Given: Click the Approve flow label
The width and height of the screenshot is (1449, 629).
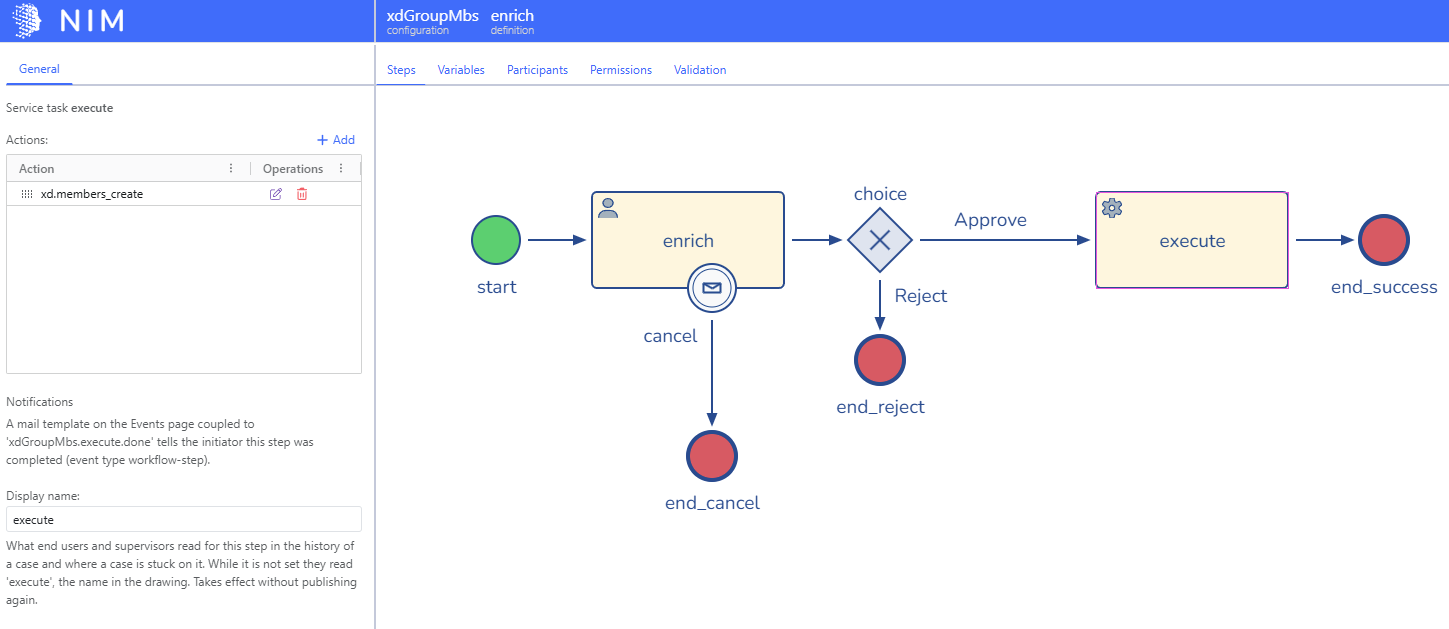Looking at the screenshot, I should pyautogui.click(x=990, y=220).
